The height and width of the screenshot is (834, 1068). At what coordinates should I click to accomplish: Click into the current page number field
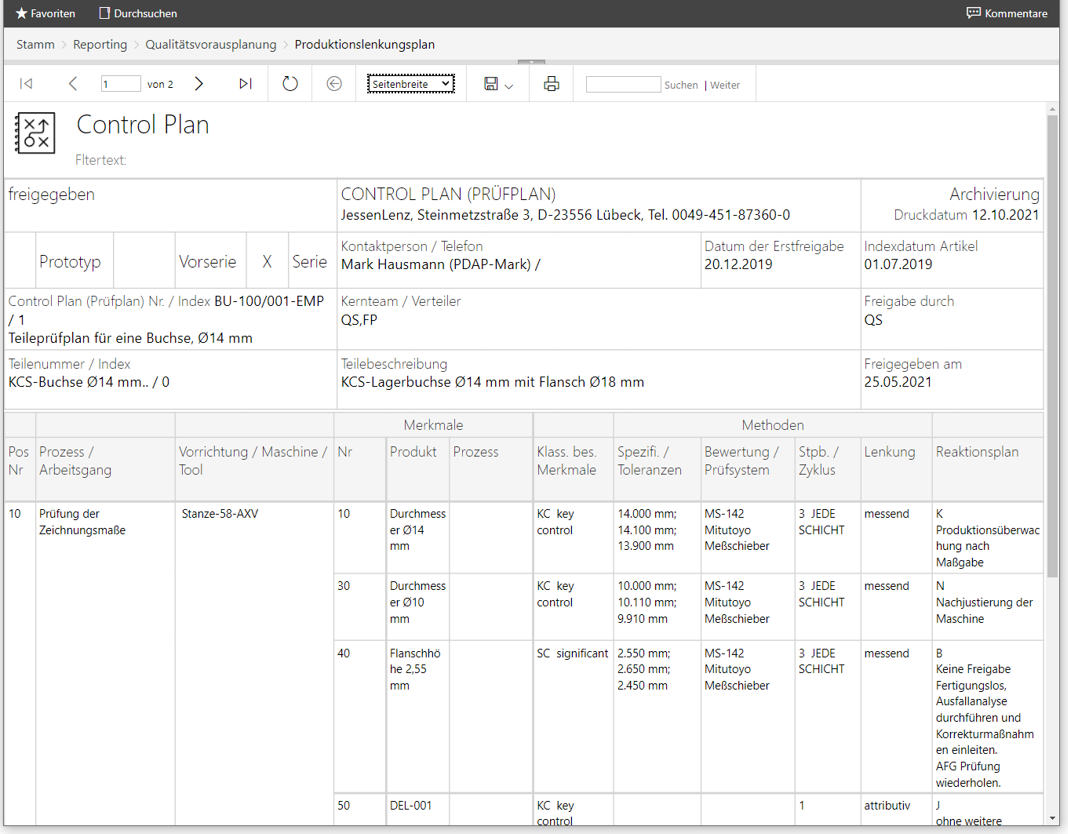[x=120, y=84]
